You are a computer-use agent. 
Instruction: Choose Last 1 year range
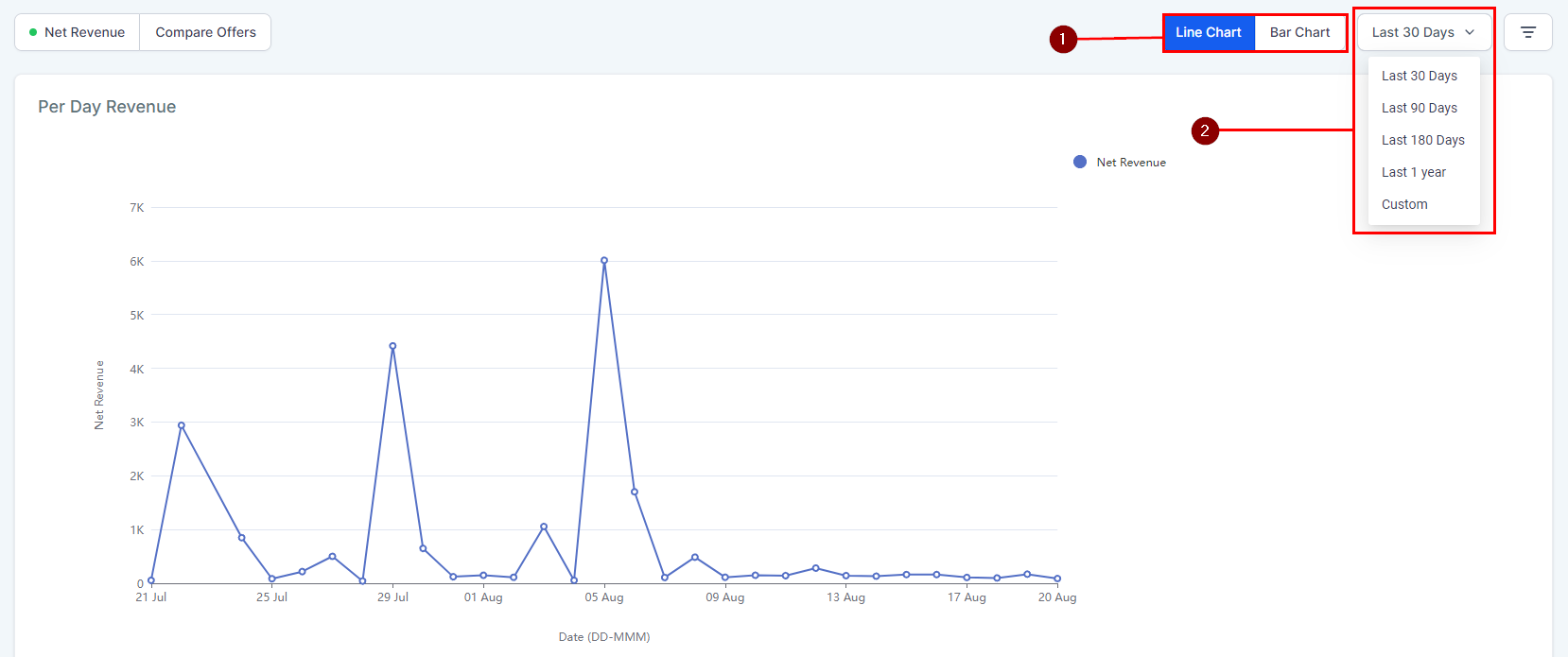click(1413, 172)
